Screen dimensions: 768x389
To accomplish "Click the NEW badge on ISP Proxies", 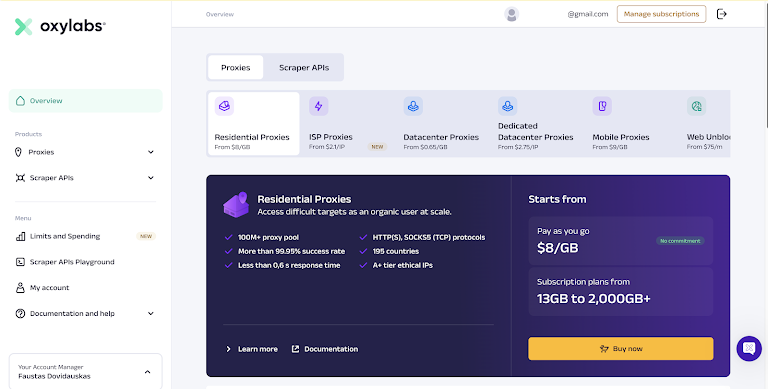I will point(377,146).
